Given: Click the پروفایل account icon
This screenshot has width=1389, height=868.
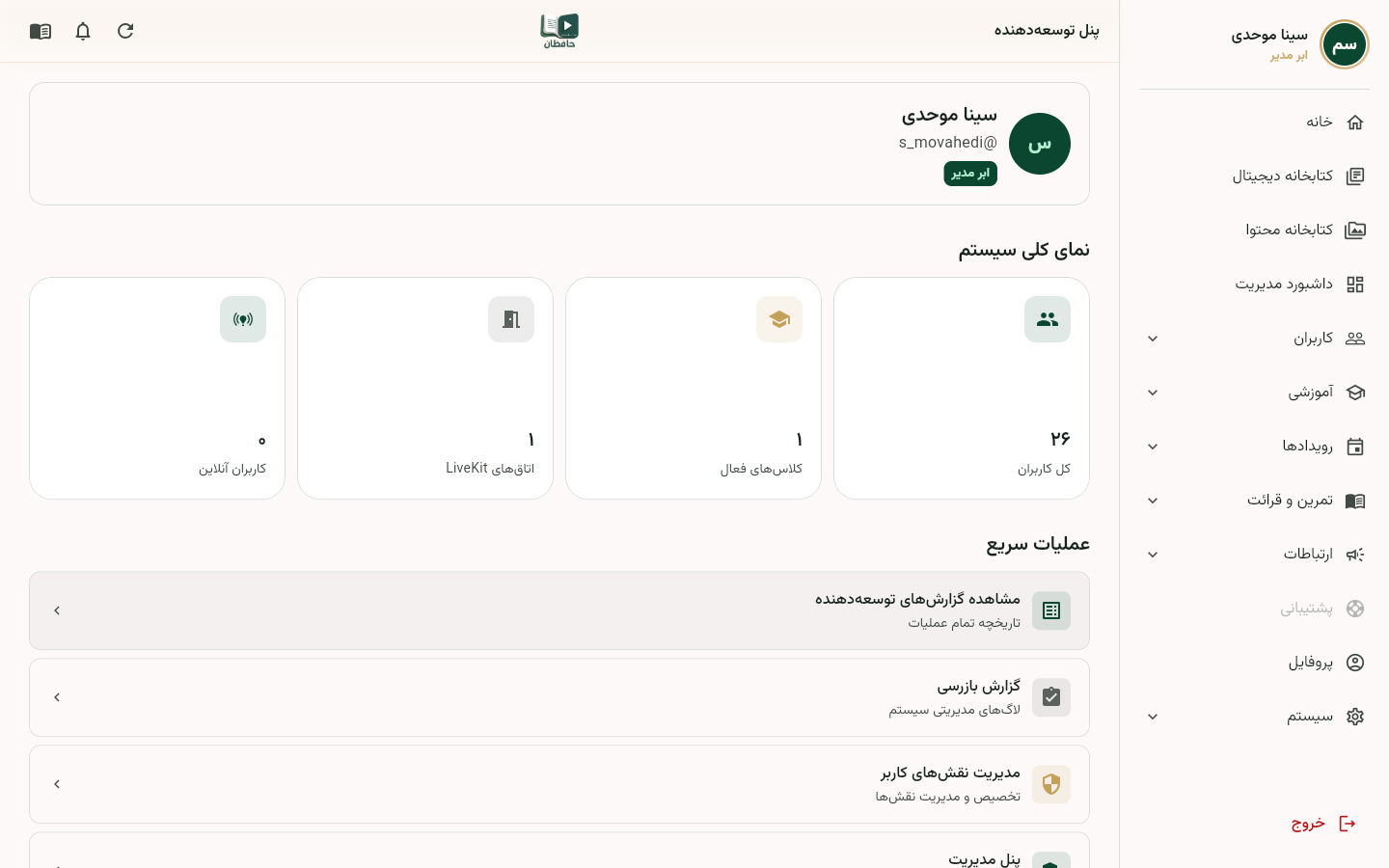Looking at the screenshot, I should (x=1355, y=663).
